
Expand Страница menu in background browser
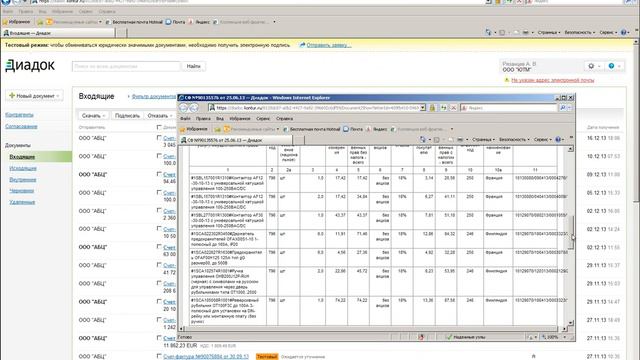click(x=549, y=32)
